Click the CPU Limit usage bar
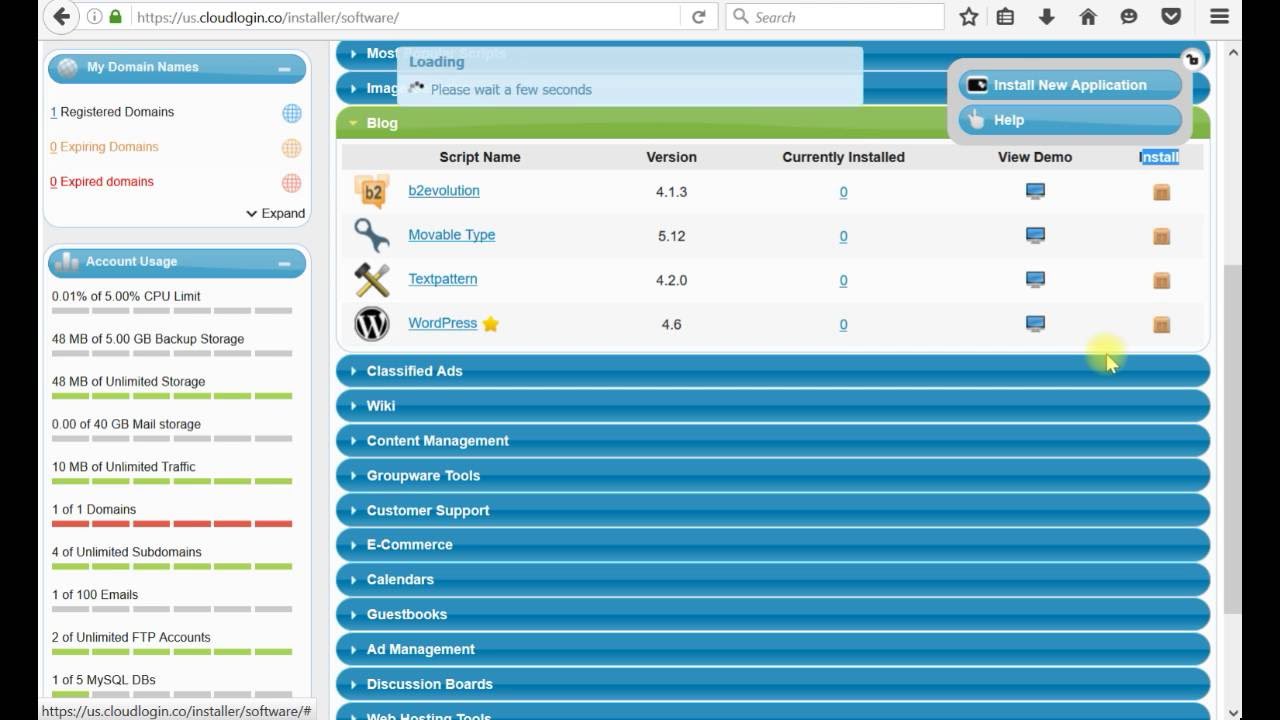This screenshot has width=1280, height=720. pyautogui.click(x=172, y=311)
